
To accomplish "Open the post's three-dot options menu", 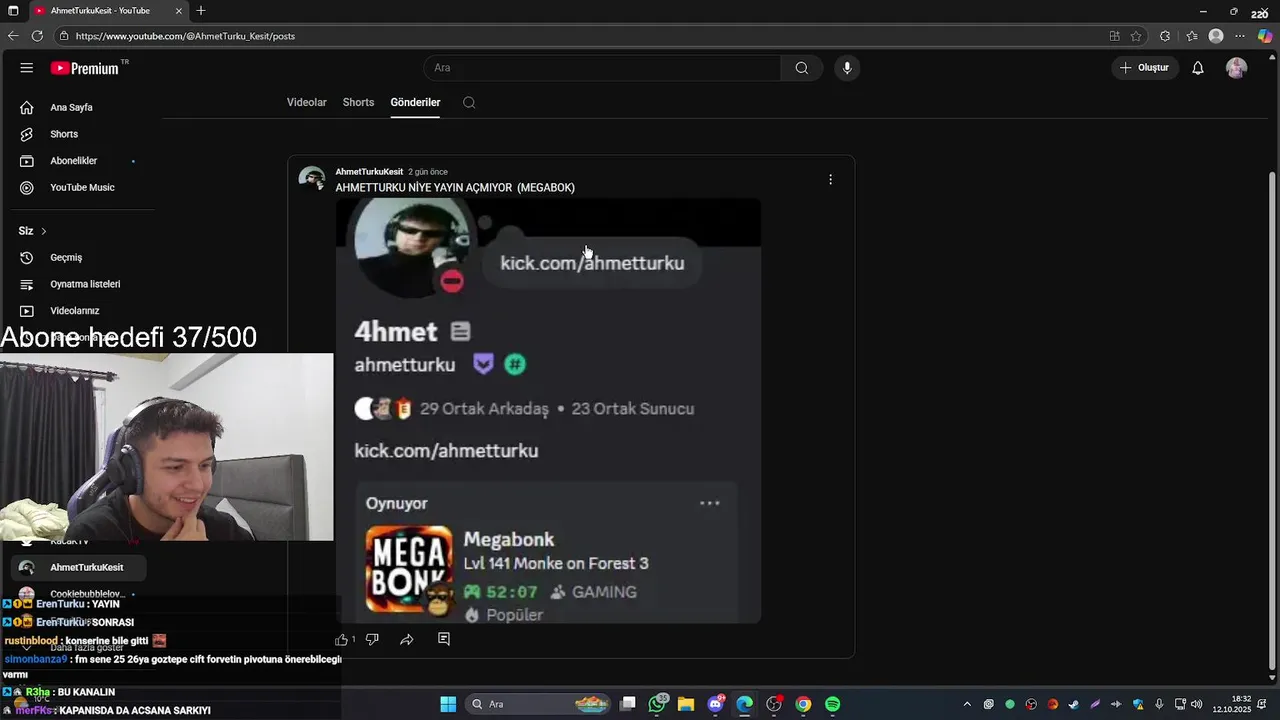I will click(830, 180).
